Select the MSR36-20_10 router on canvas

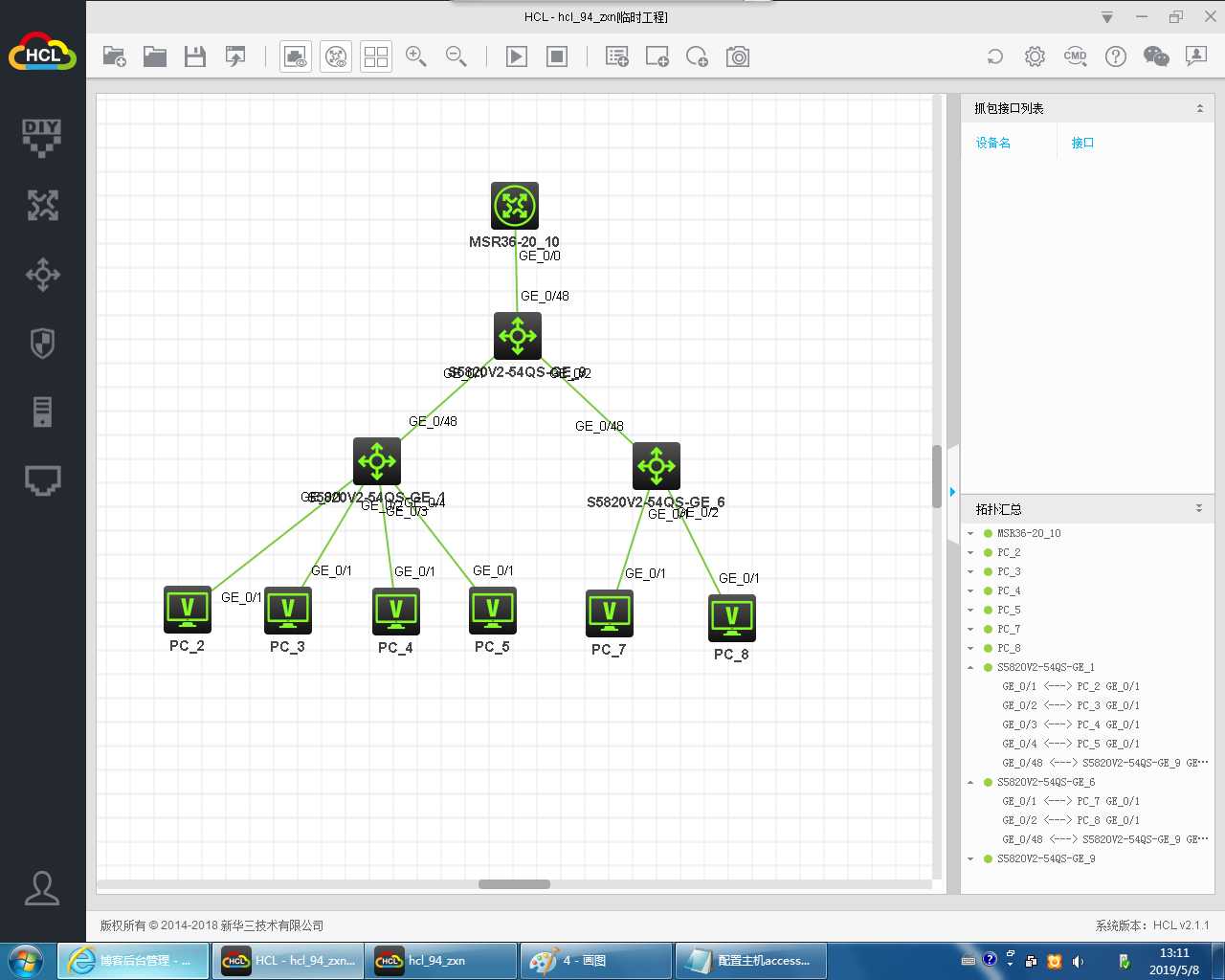coord(515,206)
